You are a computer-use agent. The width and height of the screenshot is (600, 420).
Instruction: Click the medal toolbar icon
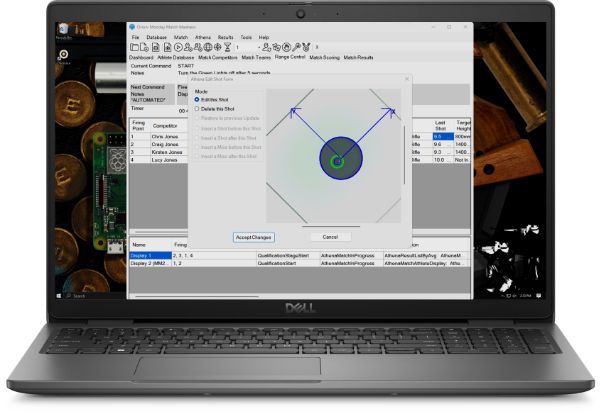(306, 47)
